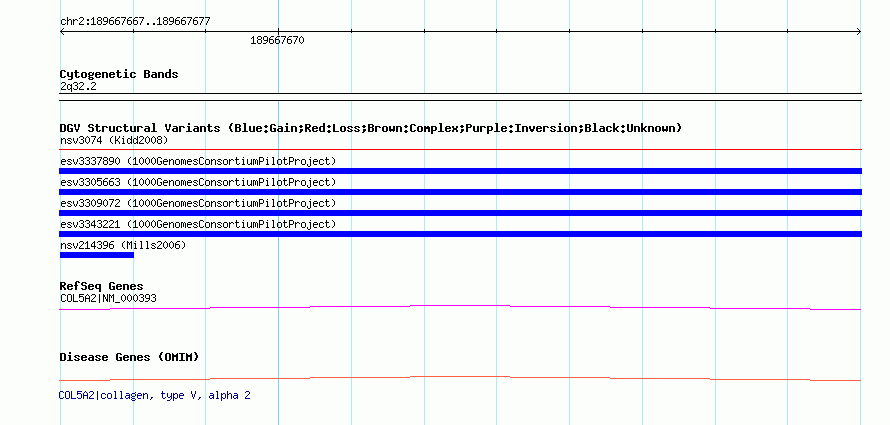Click the 189667670 ruler position label
Viewport: 890px width, 425px height.
point(277,41)
